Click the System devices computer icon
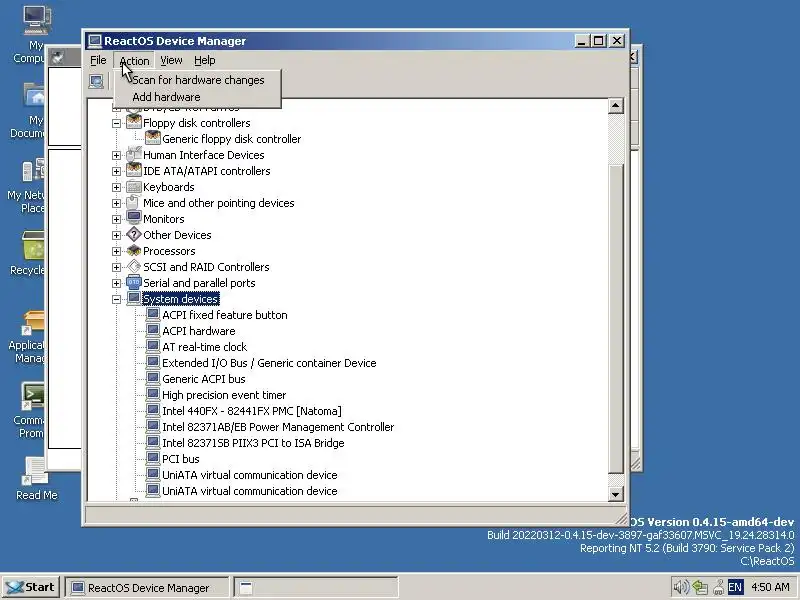This screenshot has width=800, height=600. pos(134,298)
